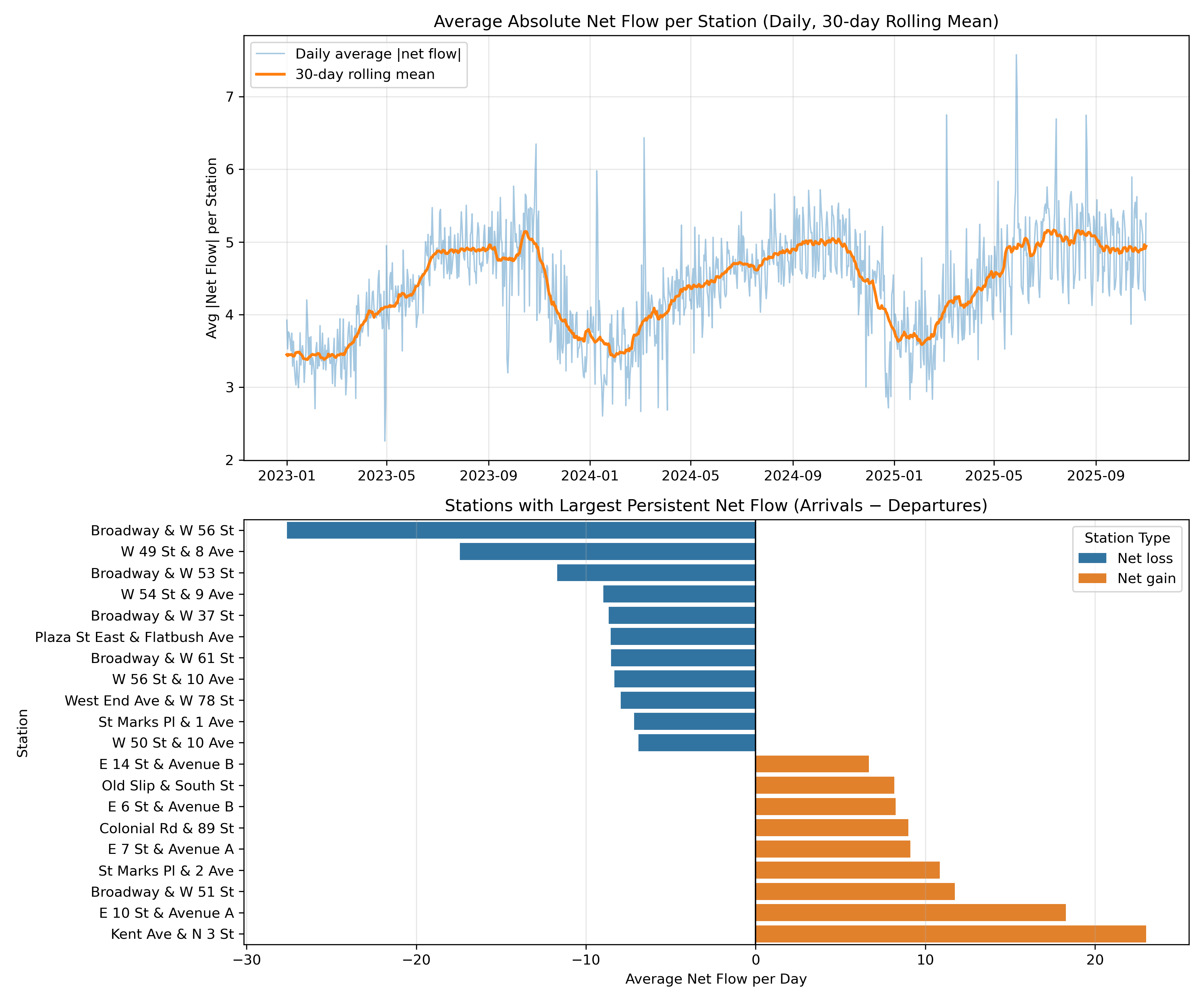
Task: Click the St Marks Pl & 2 Ave label
Action: (166, 871)
